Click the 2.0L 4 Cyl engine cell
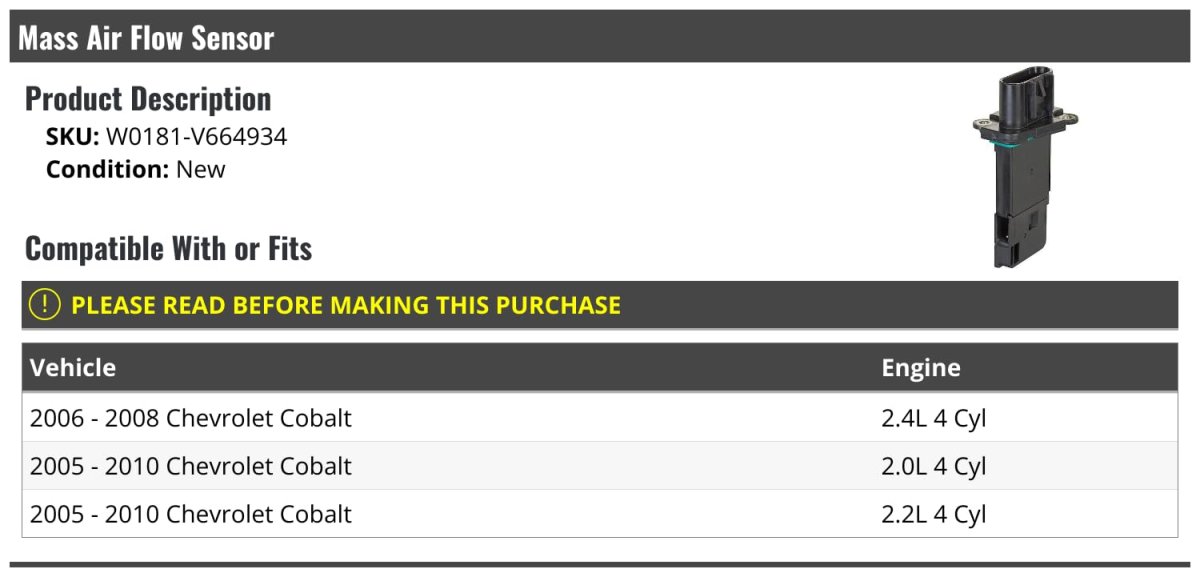 (x=933, y=466)
